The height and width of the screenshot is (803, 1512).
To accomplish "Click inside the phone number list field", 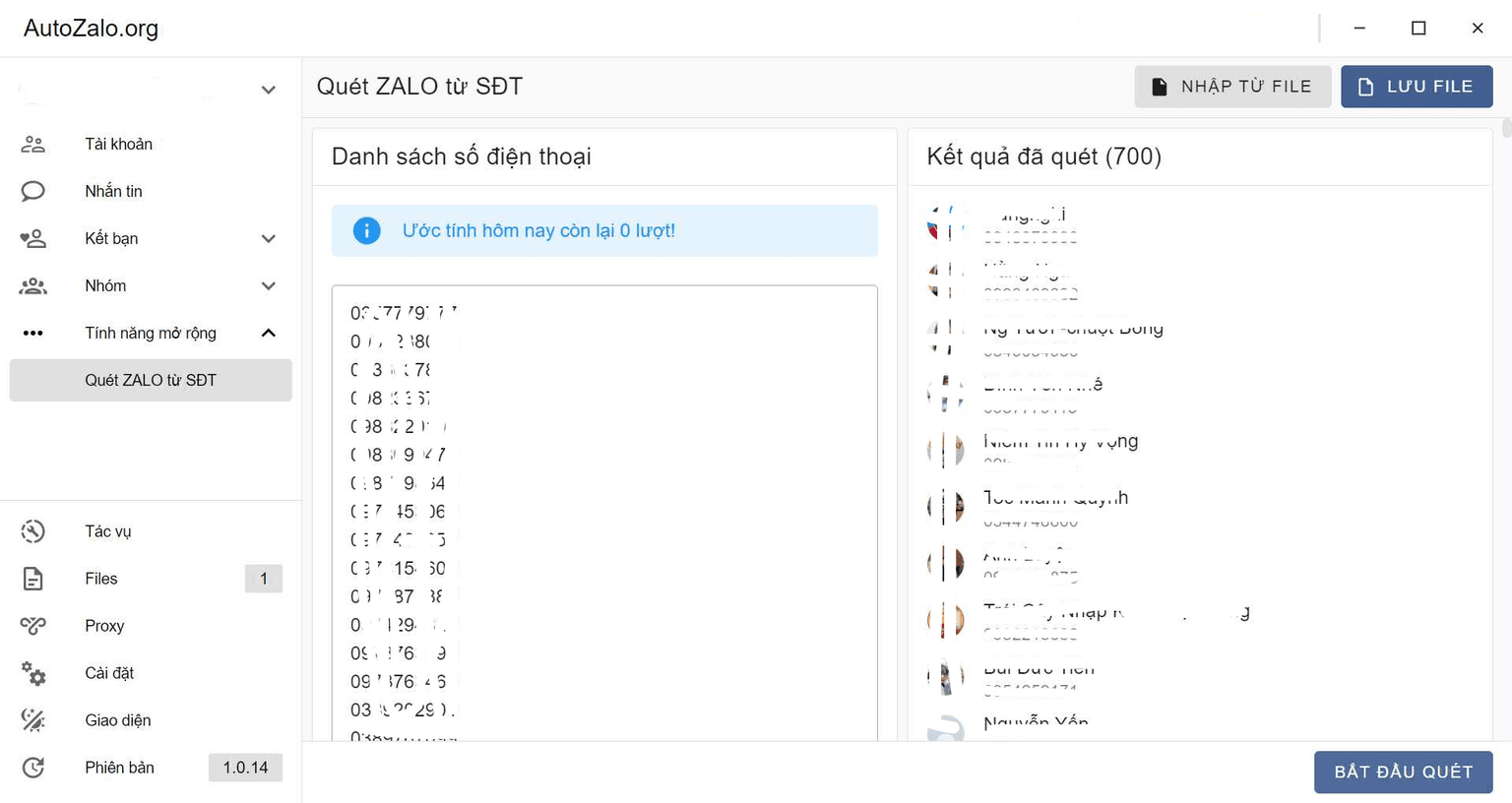I will point(604,512).
